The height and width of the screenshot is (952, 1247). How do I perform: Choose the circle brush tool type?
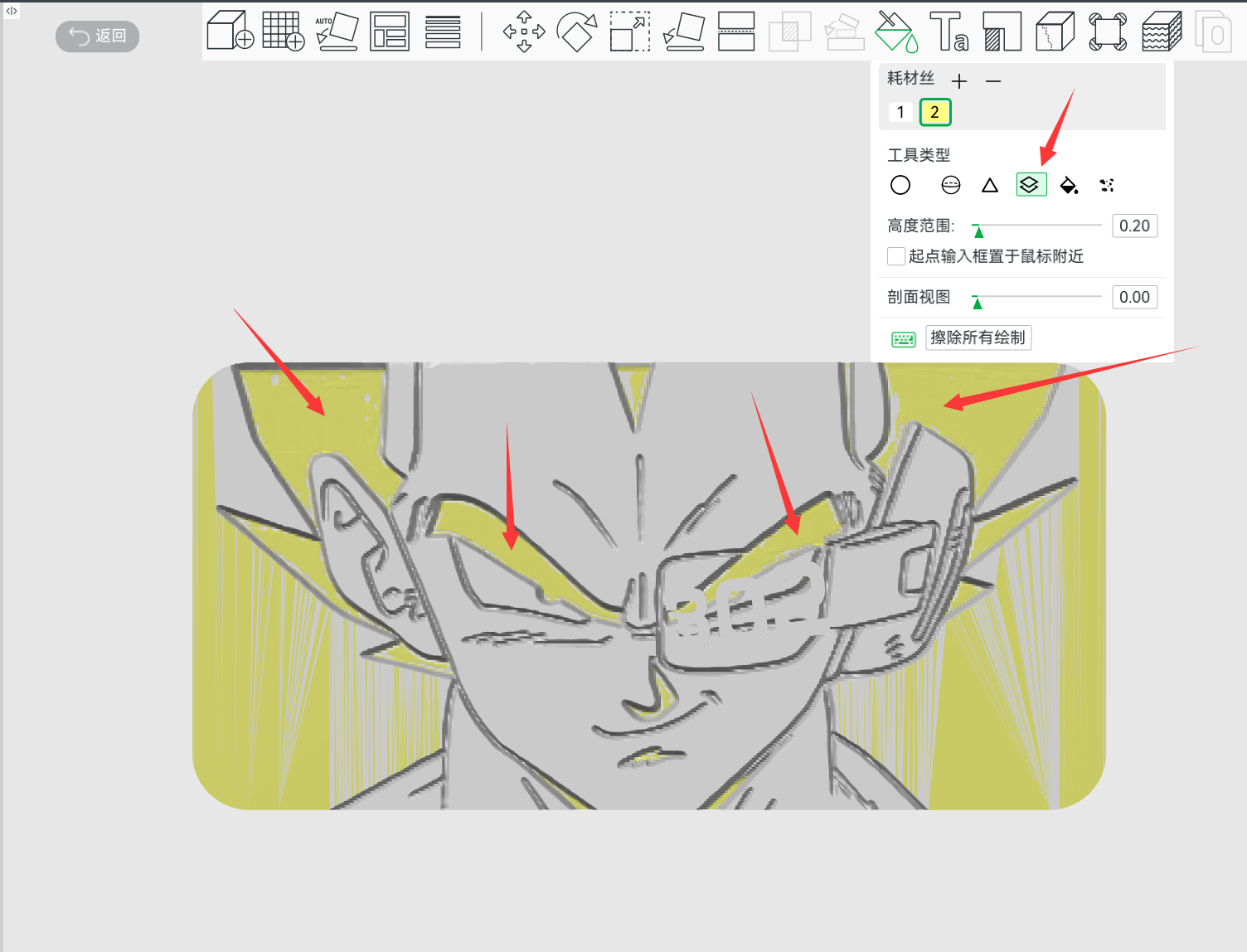pos(900,185)
